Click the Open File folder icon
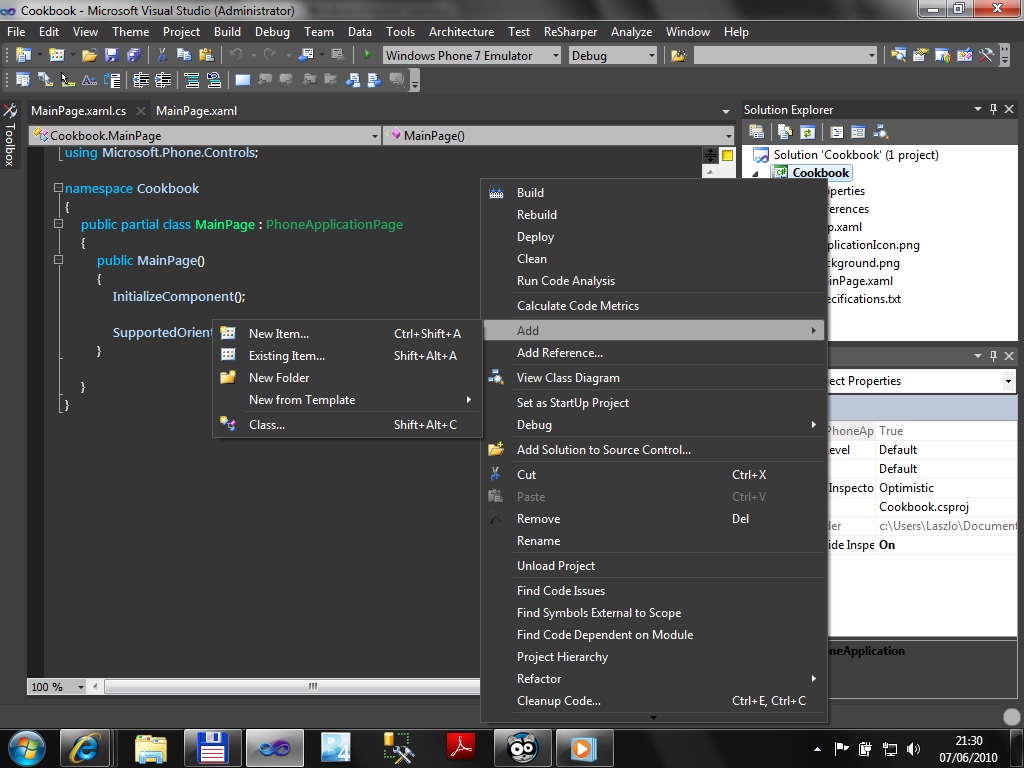Image resolution: width=1024 pixels, height=768 pixels. 89,56
